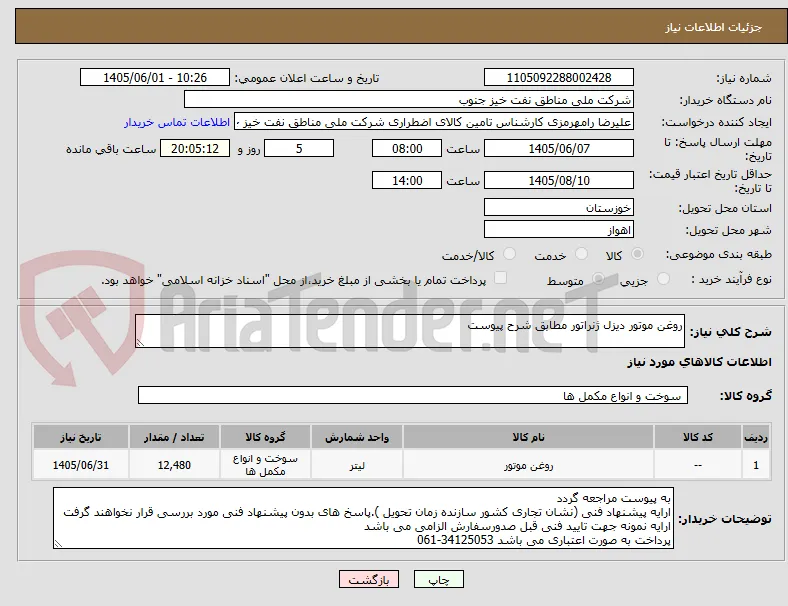The width and height of the screenshot is (788, 606).
Task: Click the واحد شمارش column header
Action: [x=357, y=437]
